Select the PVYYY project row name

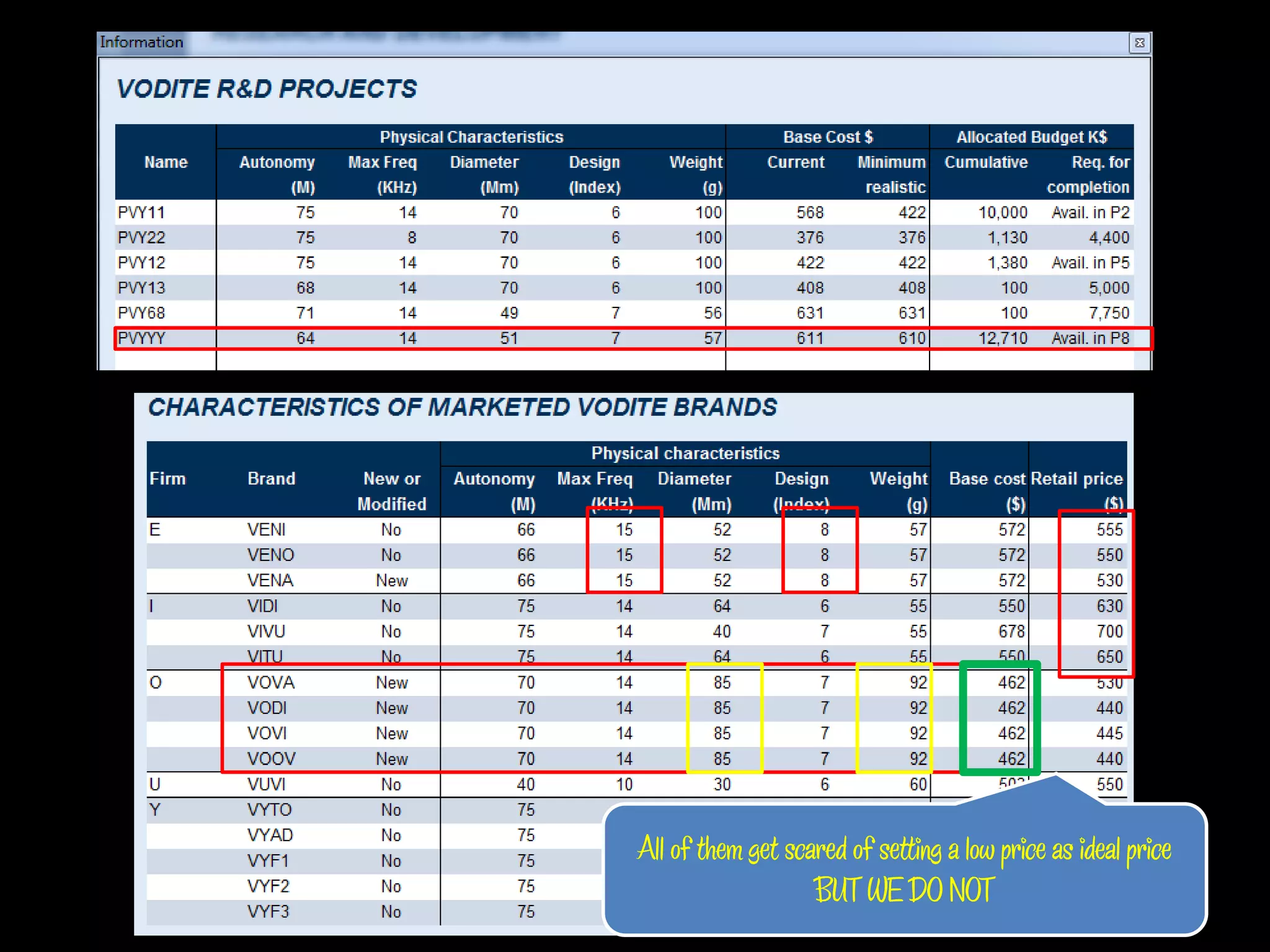coord(142,338)
